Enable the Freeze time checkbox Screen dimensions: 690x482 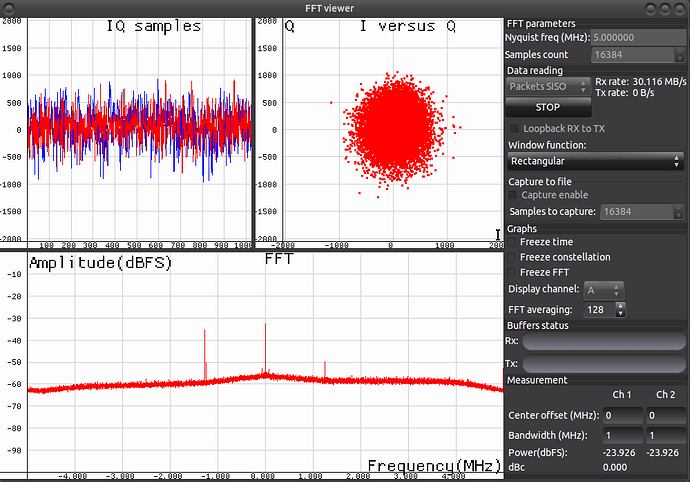coord(514,242)
